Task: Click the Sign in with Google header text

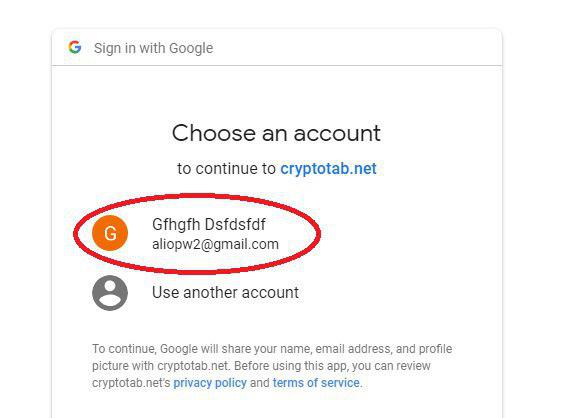Action: pos(153,48)
